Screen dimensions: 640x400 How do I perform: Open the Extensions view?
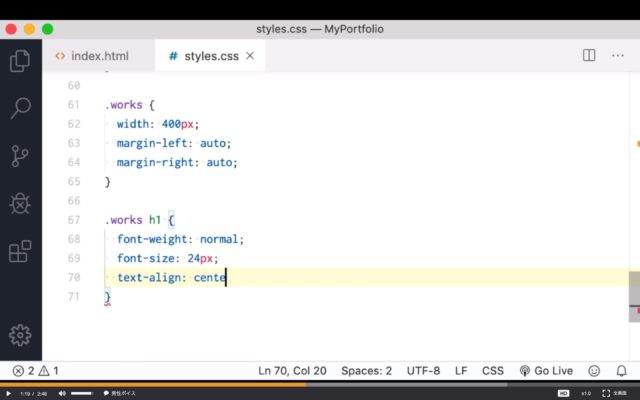coord(20,251)
